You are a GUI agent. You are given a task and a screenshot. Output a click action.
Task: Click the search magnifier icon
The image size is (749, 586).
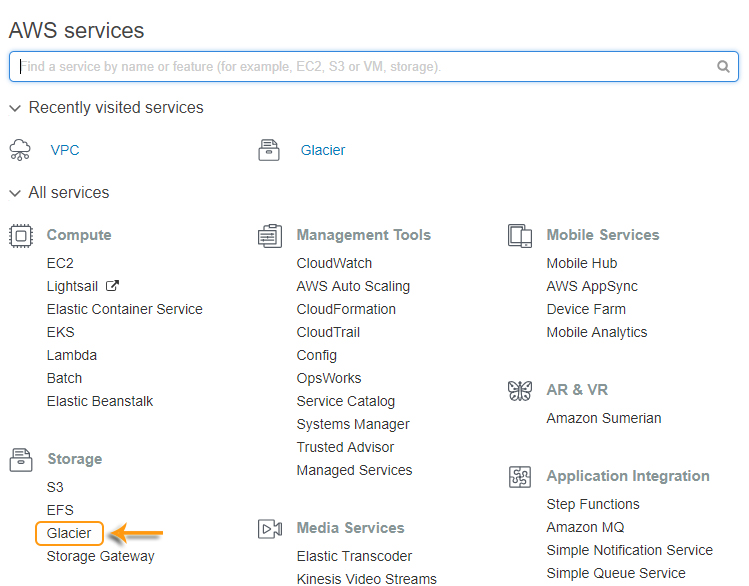[x=723, y=66]
